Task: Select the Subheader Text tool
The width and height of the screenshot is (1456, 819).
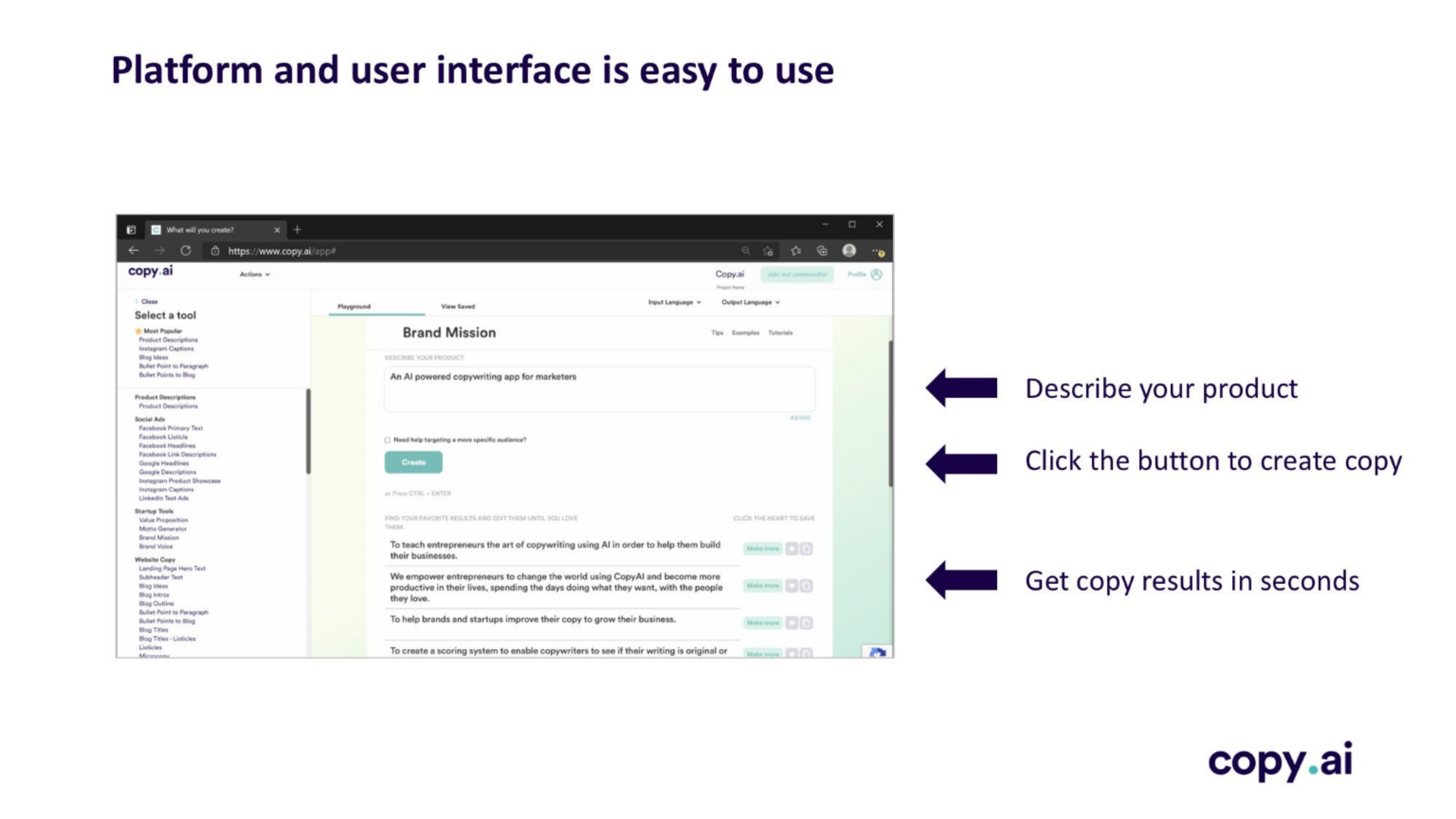Action: pos(161,578)
